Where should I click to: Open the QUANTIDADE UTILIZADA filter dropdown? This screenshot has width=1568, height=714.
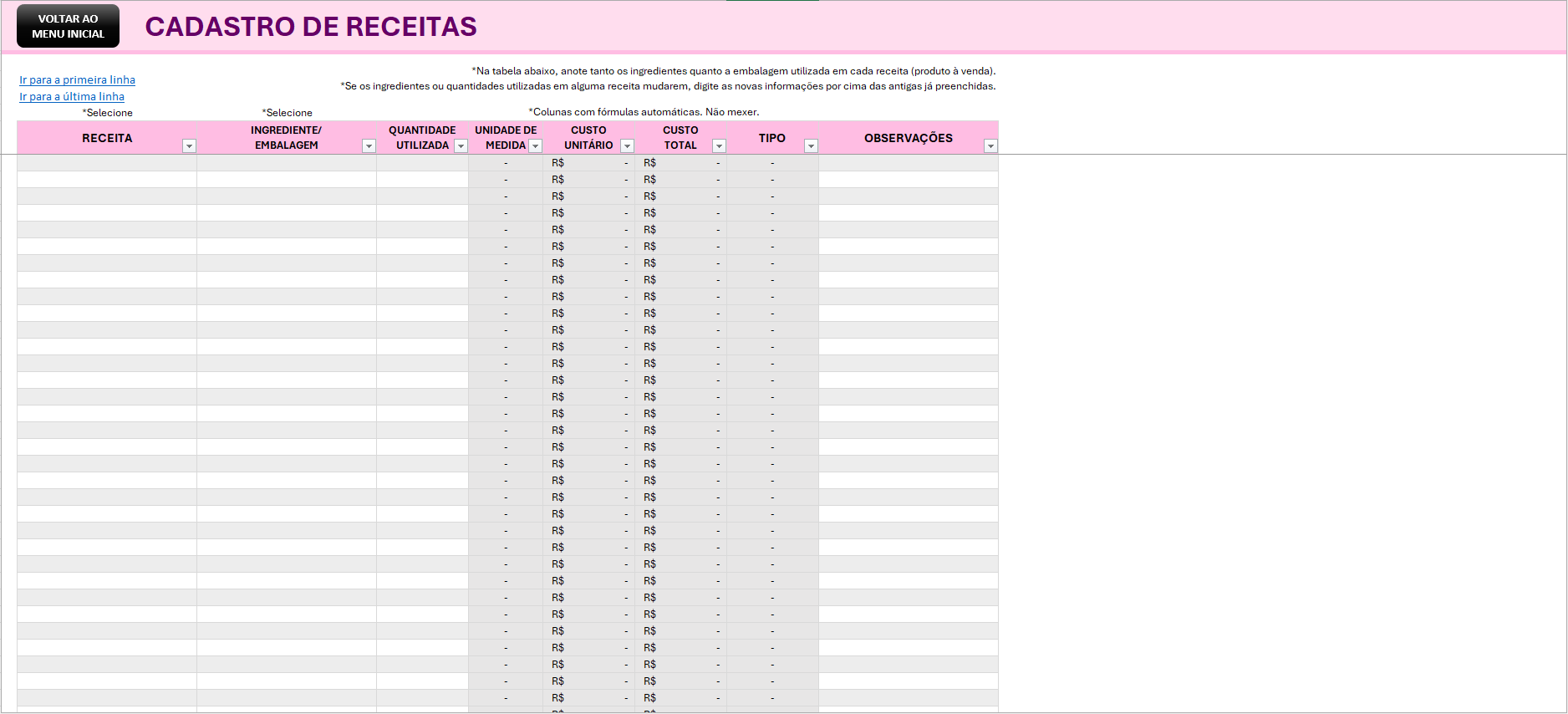(461, 146)
